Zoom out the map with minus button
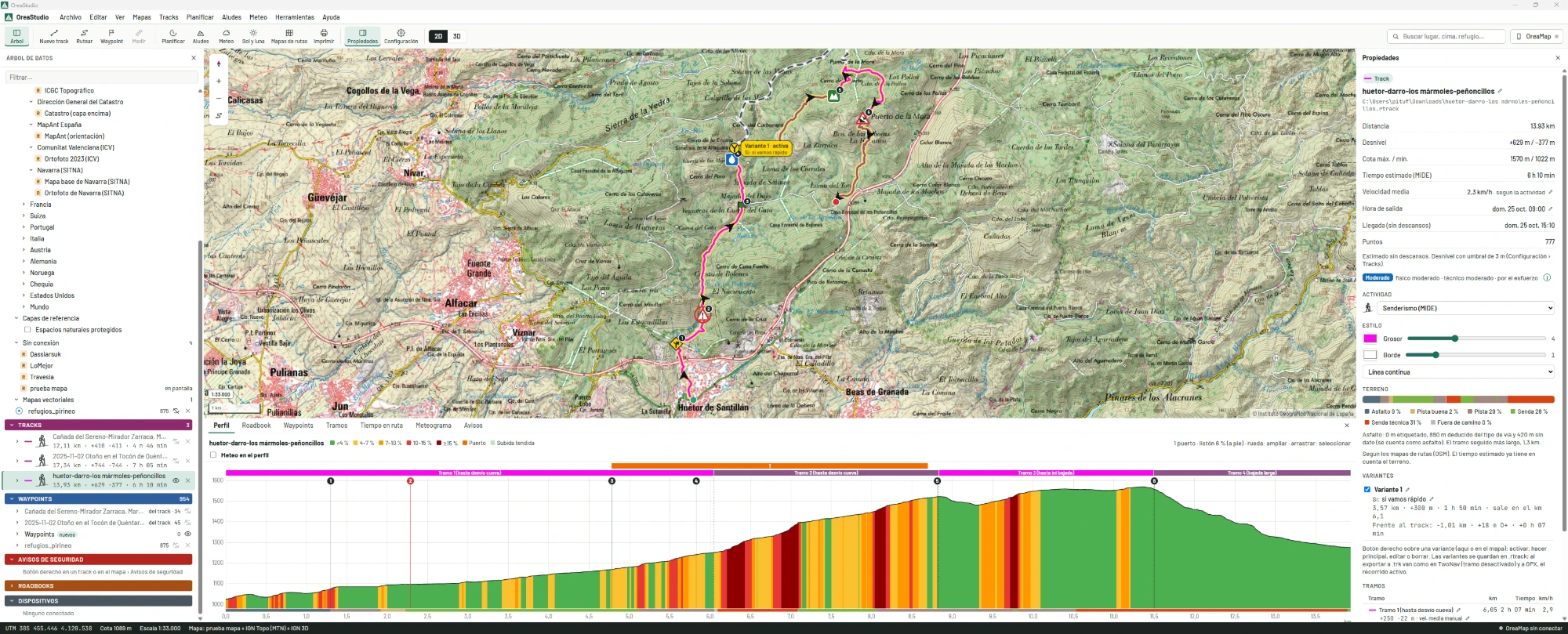Image resolution: width=1568 pixels, height=634 pixels. pyautogui.click(x=219, y=98)
